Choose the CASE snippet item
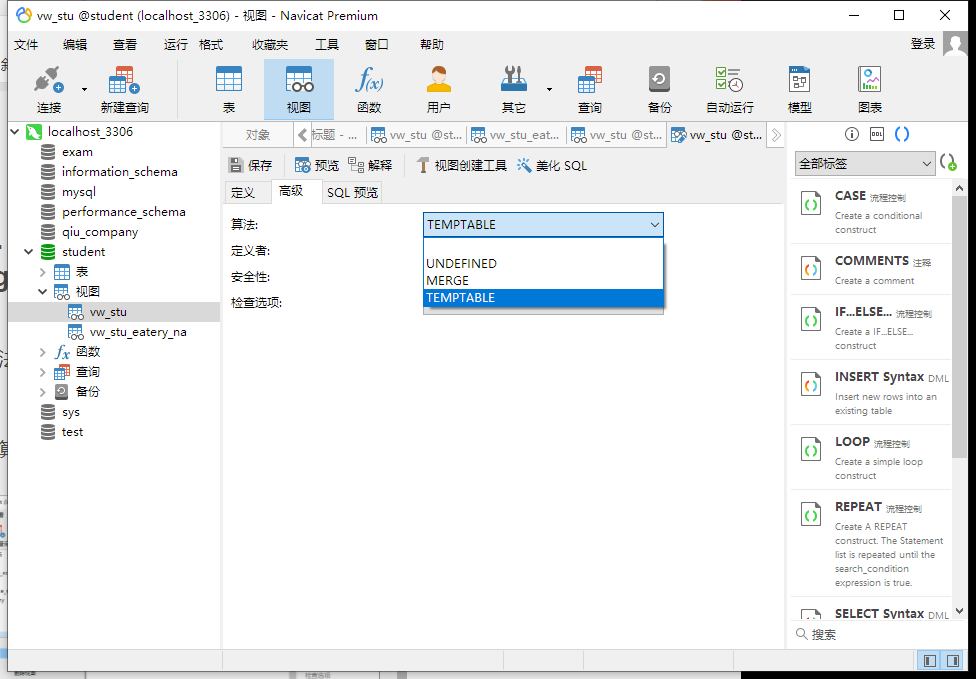Viewport: 976px width, 679px height. point(871,211)
